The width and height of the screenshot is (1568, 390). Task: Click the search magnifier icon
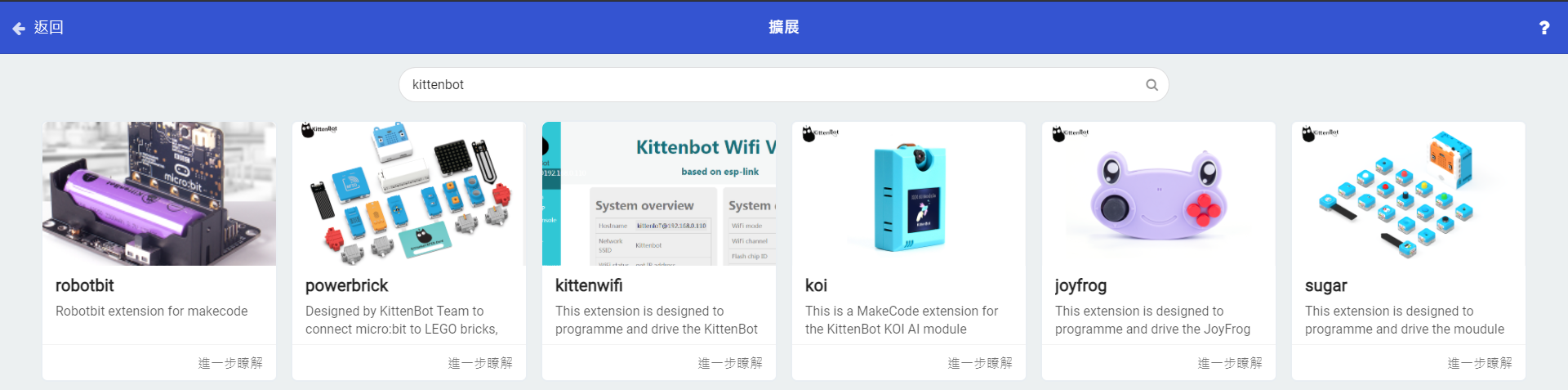[1151, 85]
